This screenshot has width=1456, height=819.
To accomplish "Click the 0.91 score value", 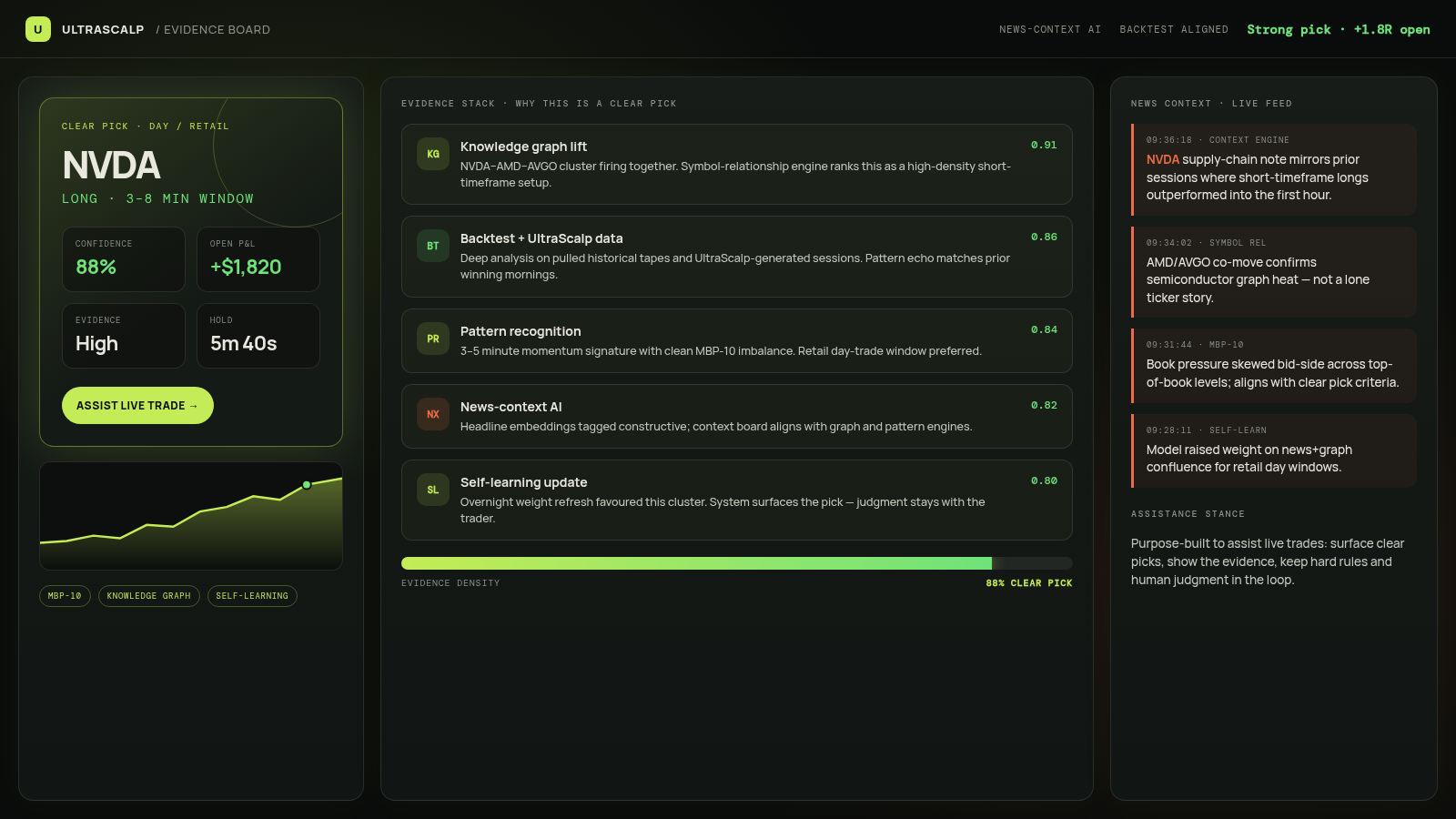I will coord(1044,146).
